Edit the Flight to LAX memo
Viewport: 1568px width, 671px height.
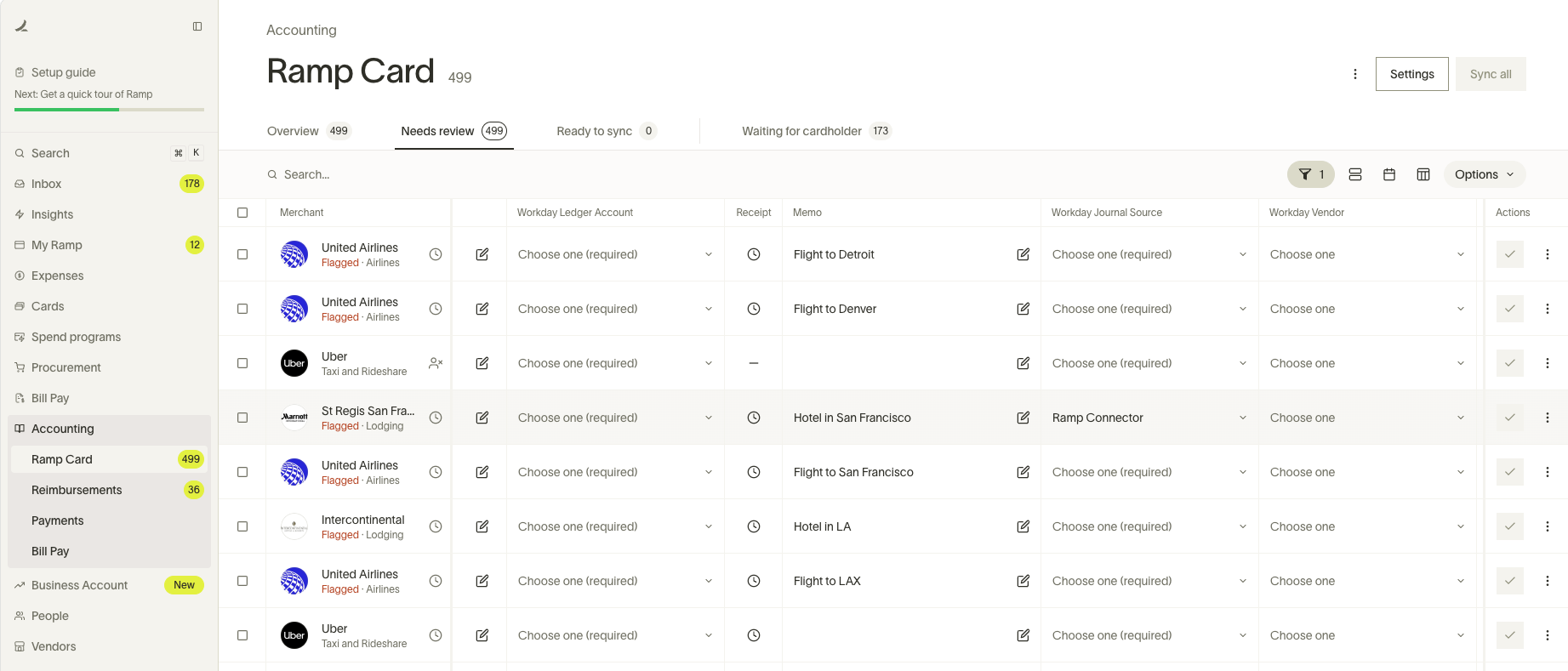1023,581
